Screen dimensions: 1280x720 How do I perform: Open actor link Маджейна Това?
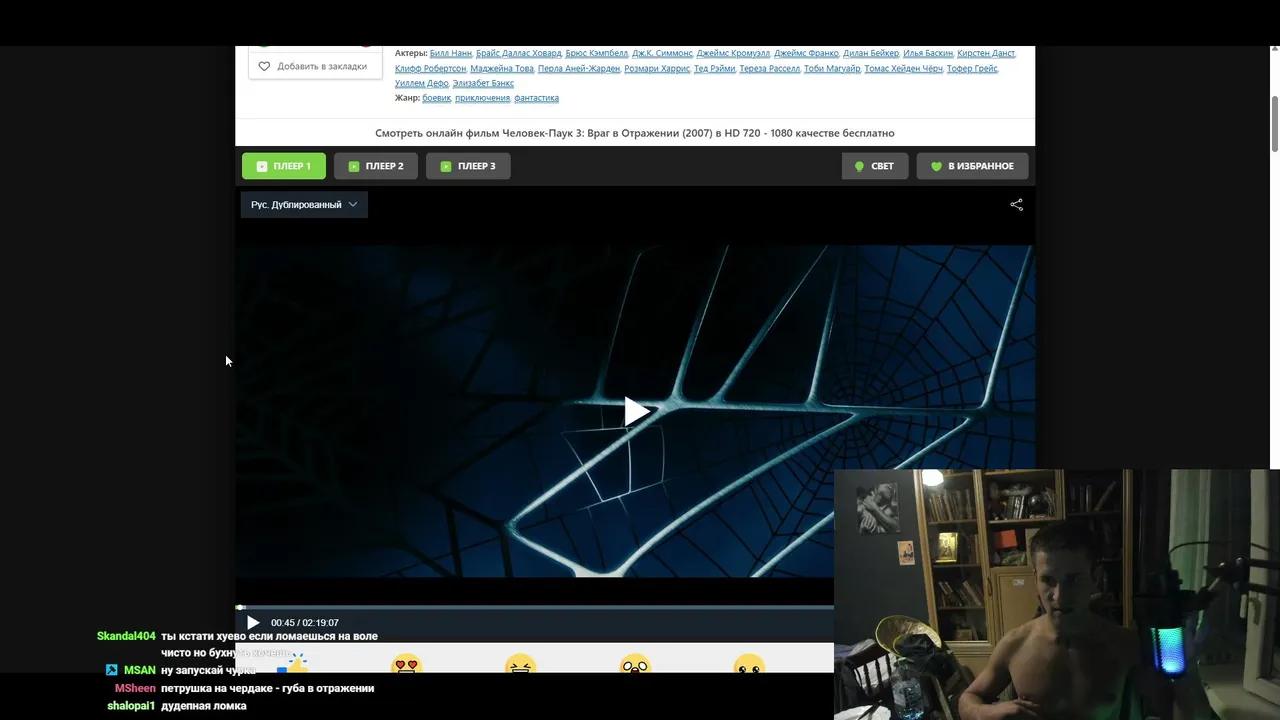click(502, 68)
